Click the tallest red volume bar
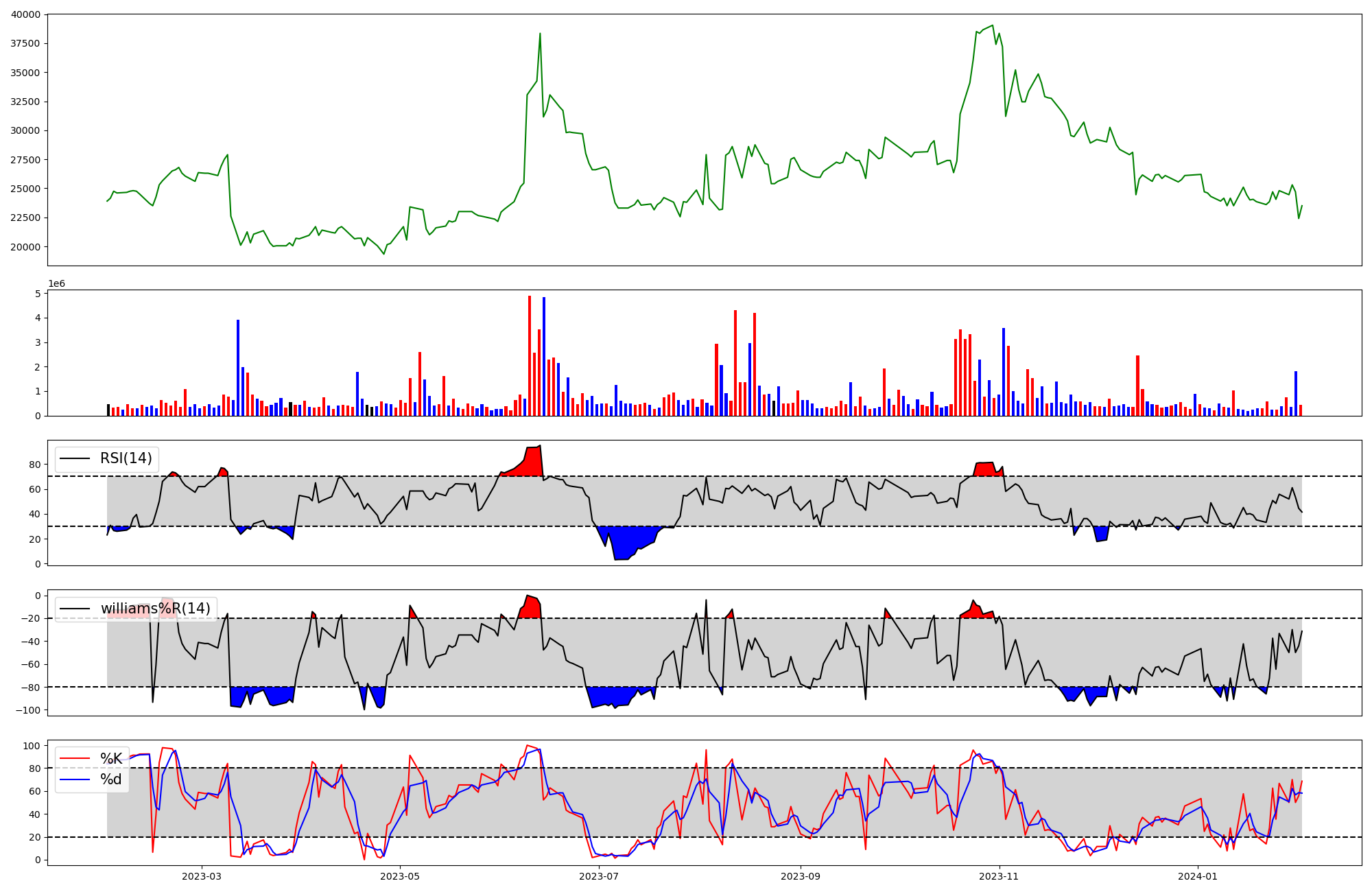Screen dimensions: 1372x892 click(530, 357)
